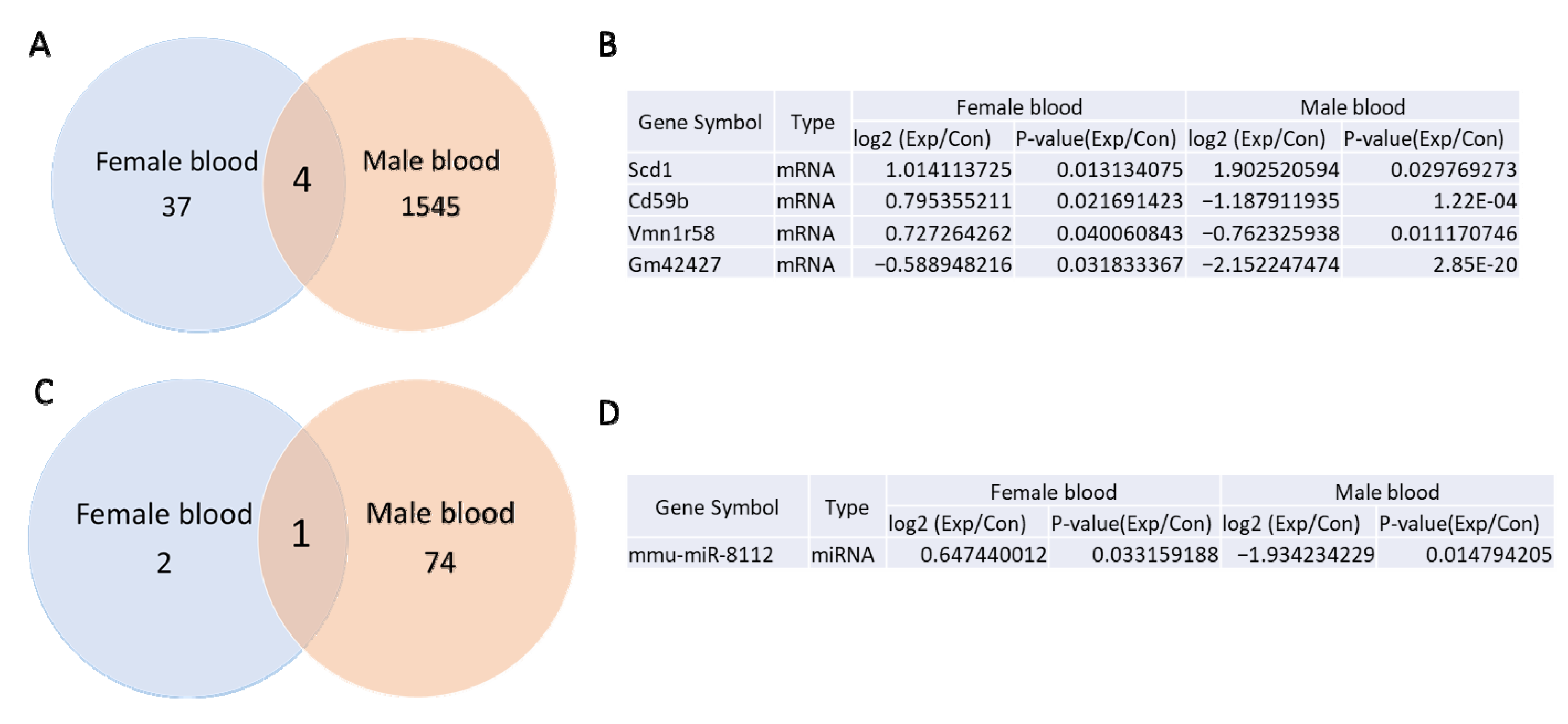Select the Cd59b gene symbol cell
The height and width of the screenshot is (724, 1568).
[x=658, y=201]
